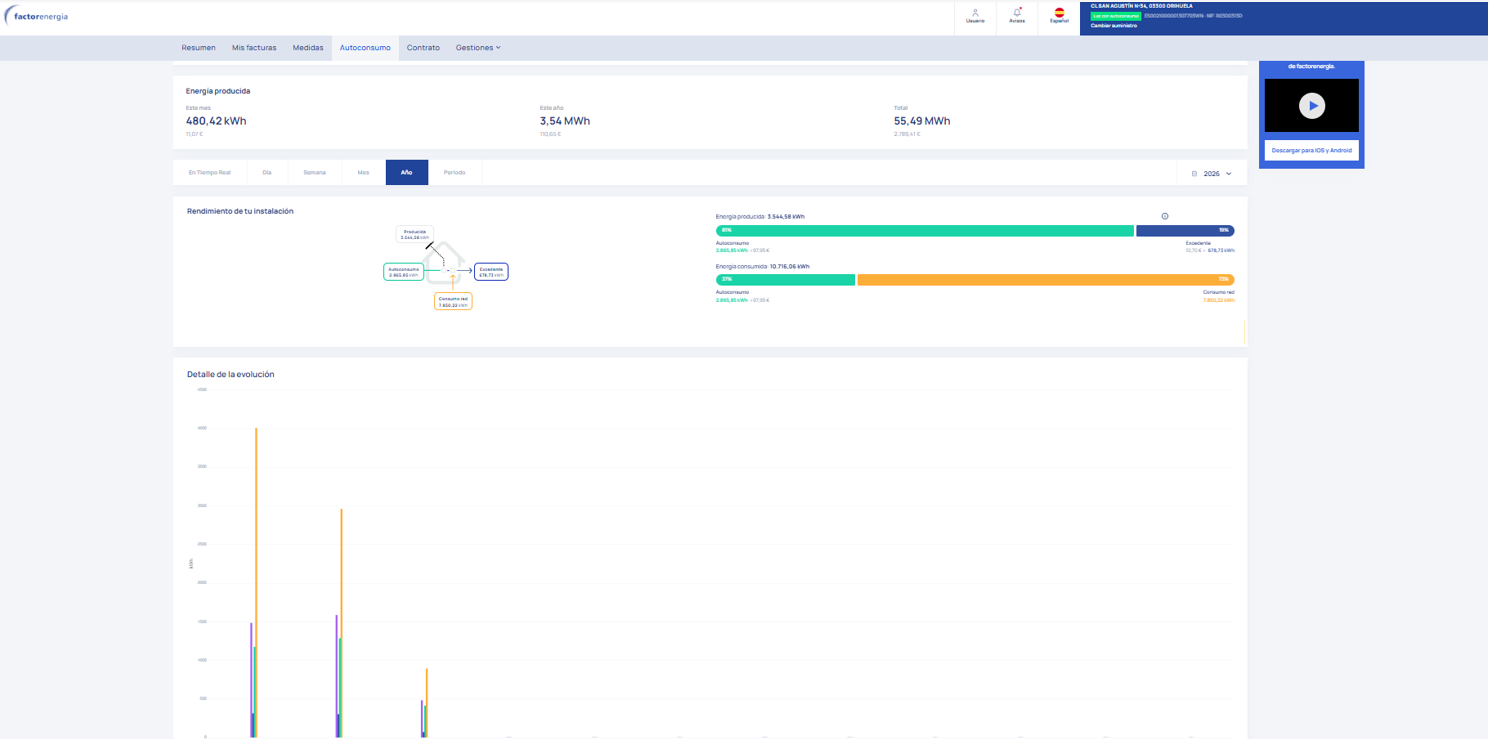Screen dimensions: 1489x739
Task: Click the Cambiar suministro link
Action: 1114,25
